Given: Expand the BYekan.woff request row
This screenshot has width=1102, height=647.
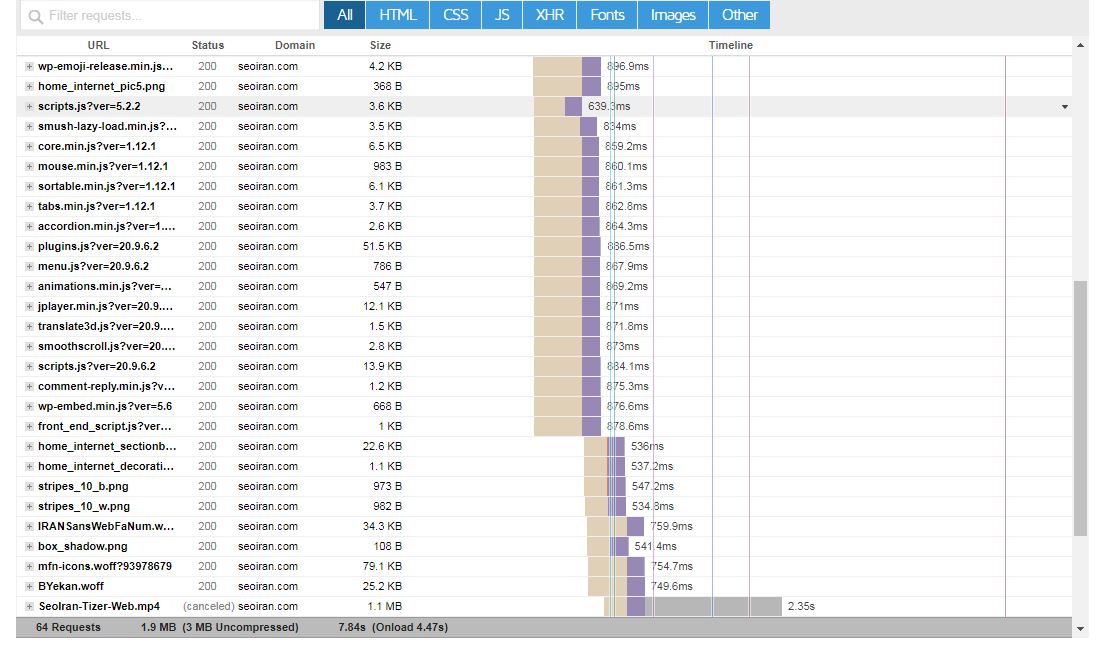Looking at the screenshot, I should point(30,587).
